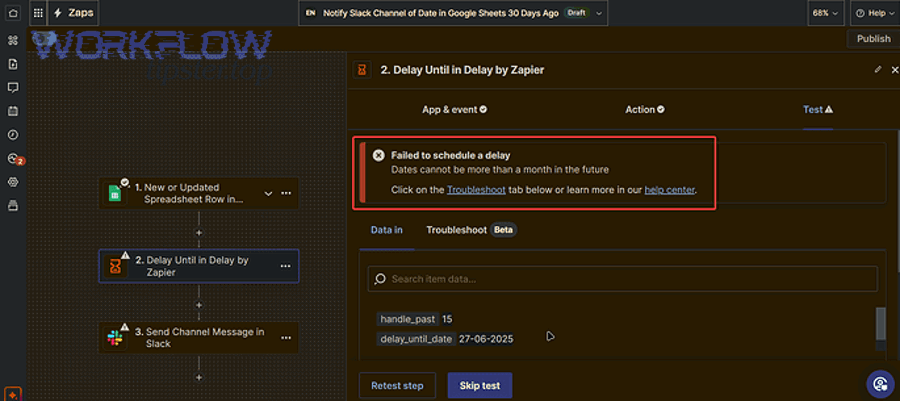Focus the Search item data field
This screenshot has width=900, height=401.
[623, 279]
